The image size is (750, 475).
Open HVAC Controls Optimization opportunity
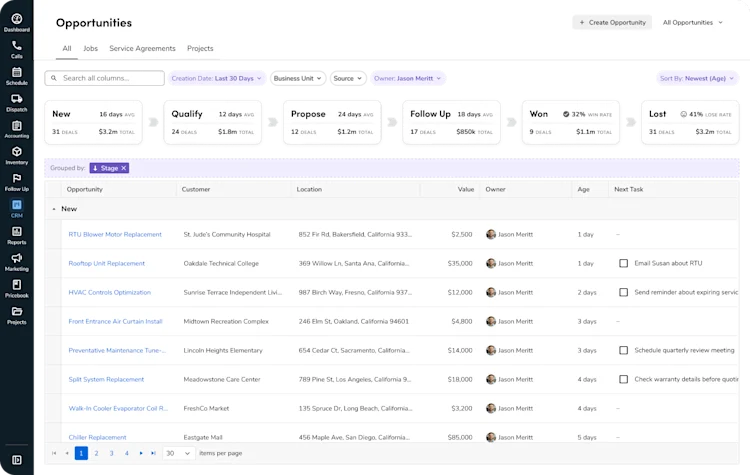[x=109, y=292]
